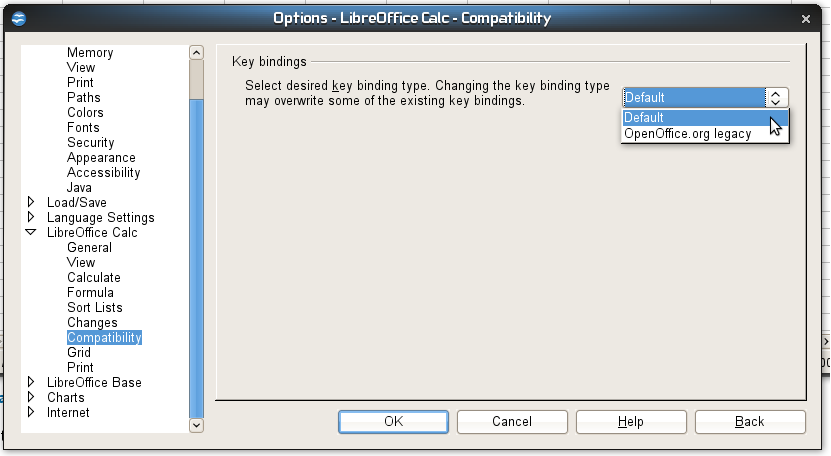Expand the Language Settings section
The width and height of the screenshot is (831, 456).
31,218
